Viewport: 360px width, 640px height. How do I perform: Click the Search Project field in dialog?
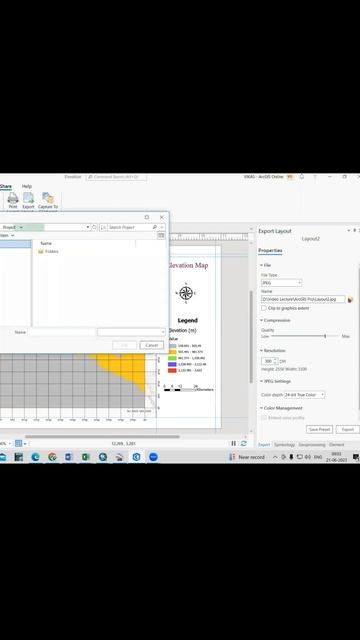129,227
